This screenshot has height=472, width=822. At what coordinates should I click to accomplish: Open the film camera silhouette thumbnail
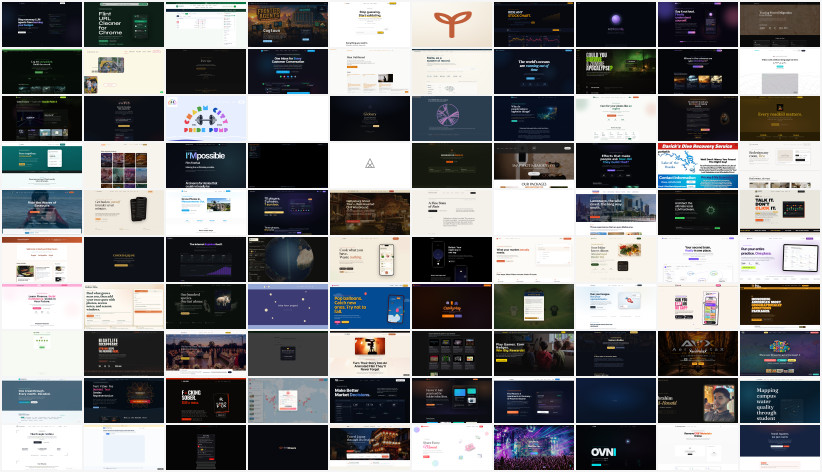pyautogui.click(x=370, y=353)
